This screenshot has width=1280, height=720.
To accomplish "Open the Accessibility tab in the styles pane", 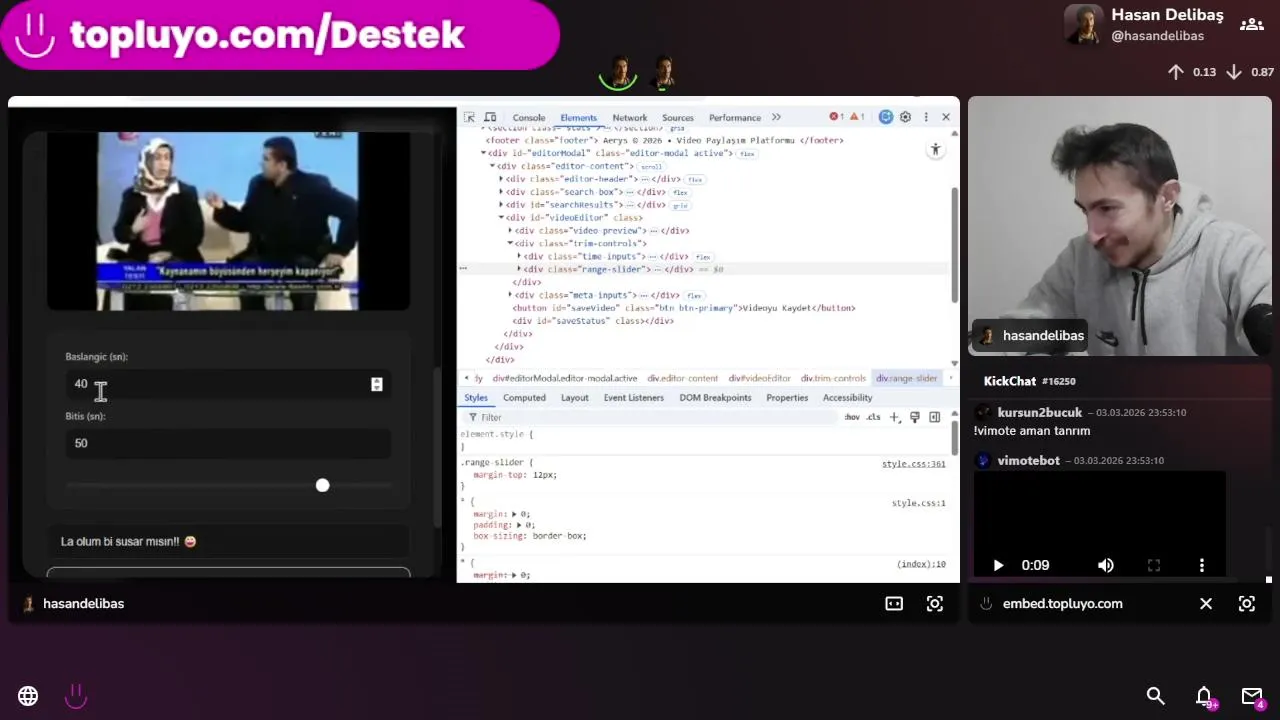I will pos(848,398).
